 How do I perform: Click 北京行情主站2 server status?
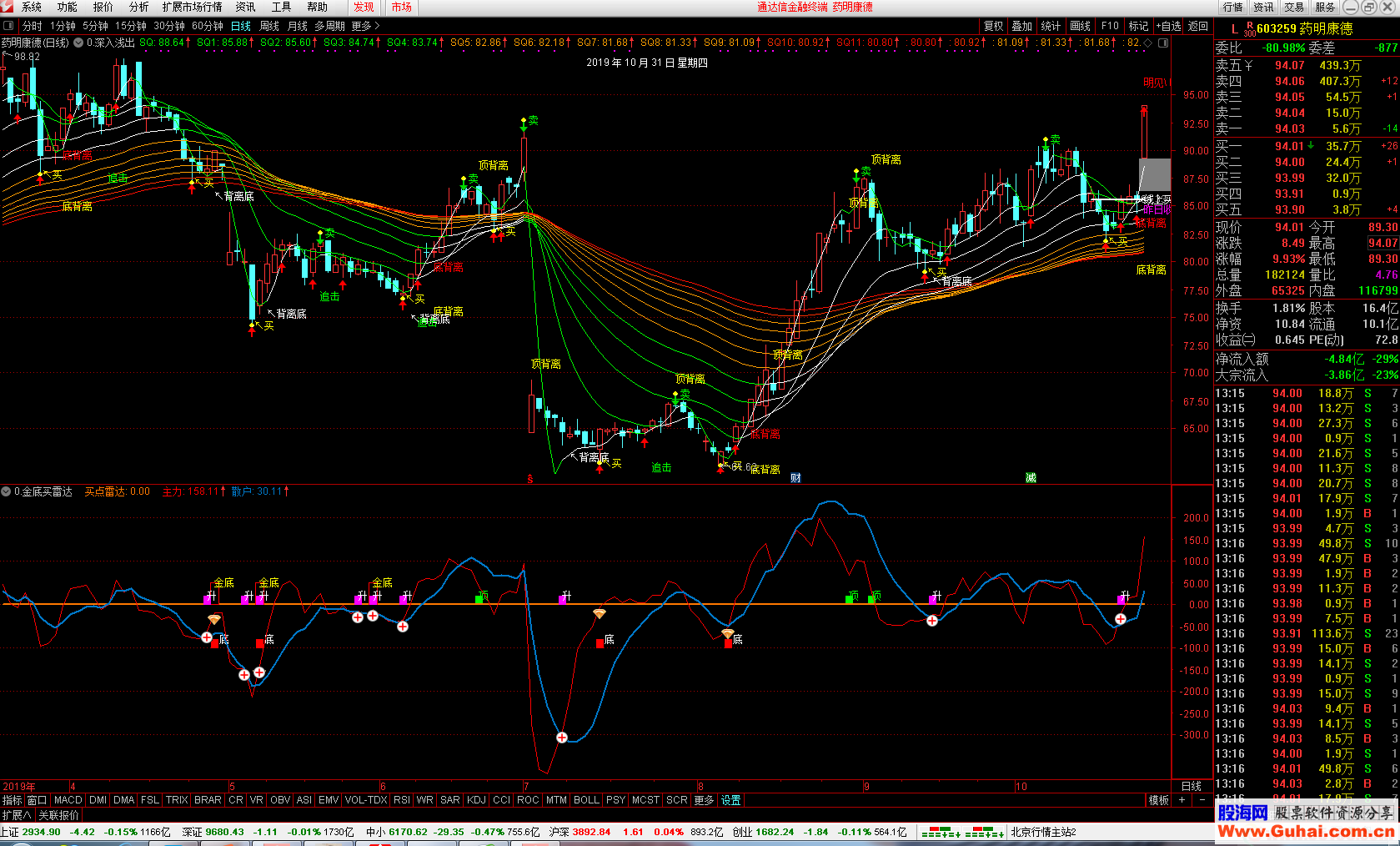click(1043, 832)
